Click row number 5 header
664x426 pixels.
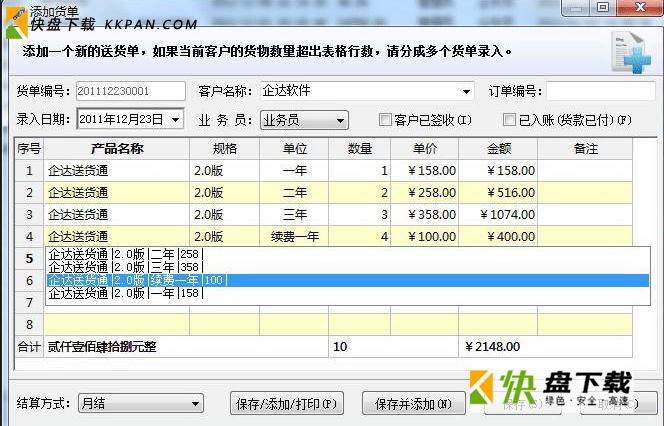coord(29,258)
